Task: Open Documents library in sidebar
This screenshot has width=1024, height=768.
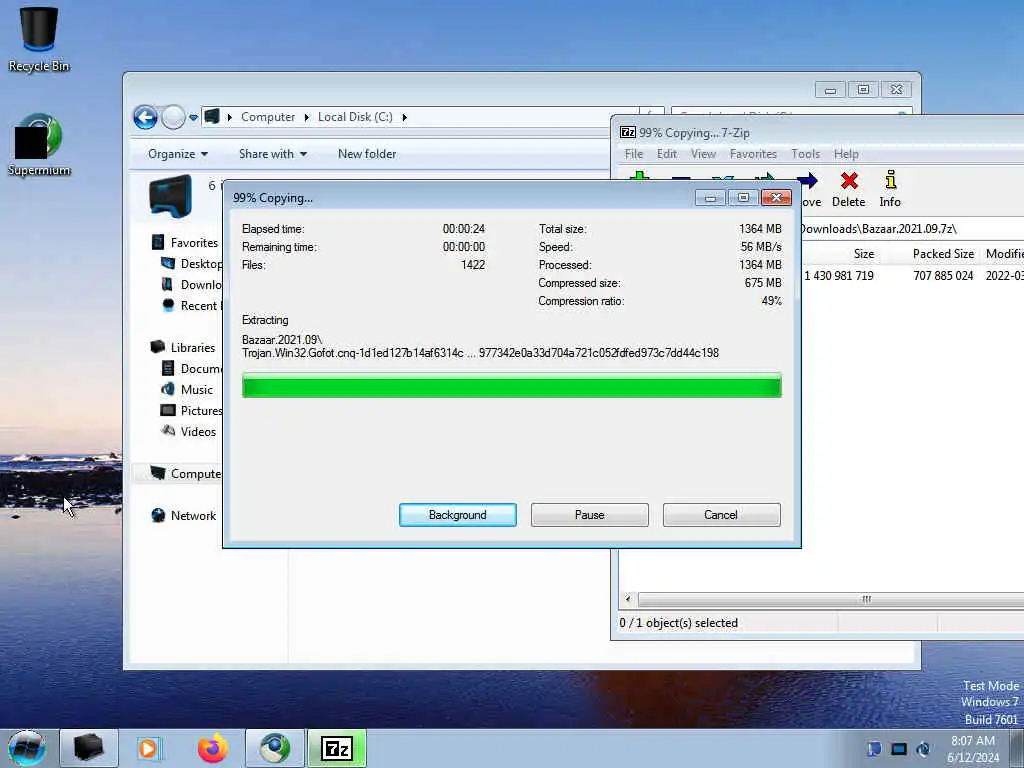Action: [x=193, y=368]
